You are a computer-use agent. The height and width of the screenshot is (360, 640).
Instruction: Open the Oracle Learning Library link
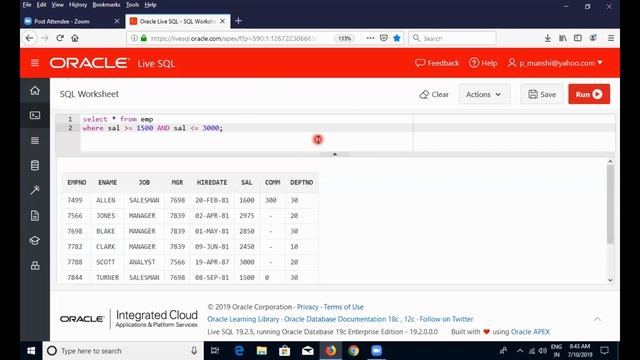coord(243,319)
